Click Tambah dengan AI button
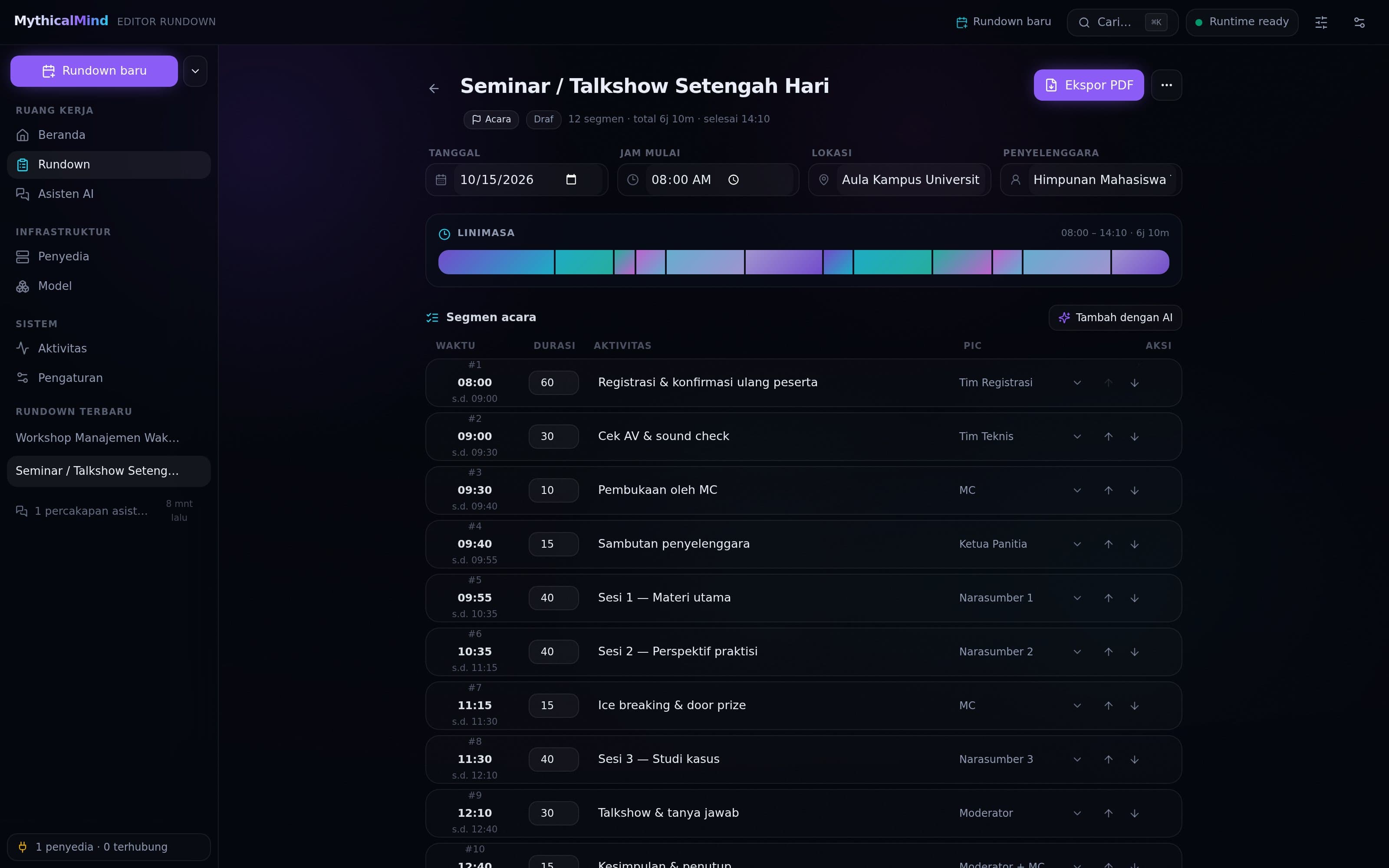 pos(1115,317)
